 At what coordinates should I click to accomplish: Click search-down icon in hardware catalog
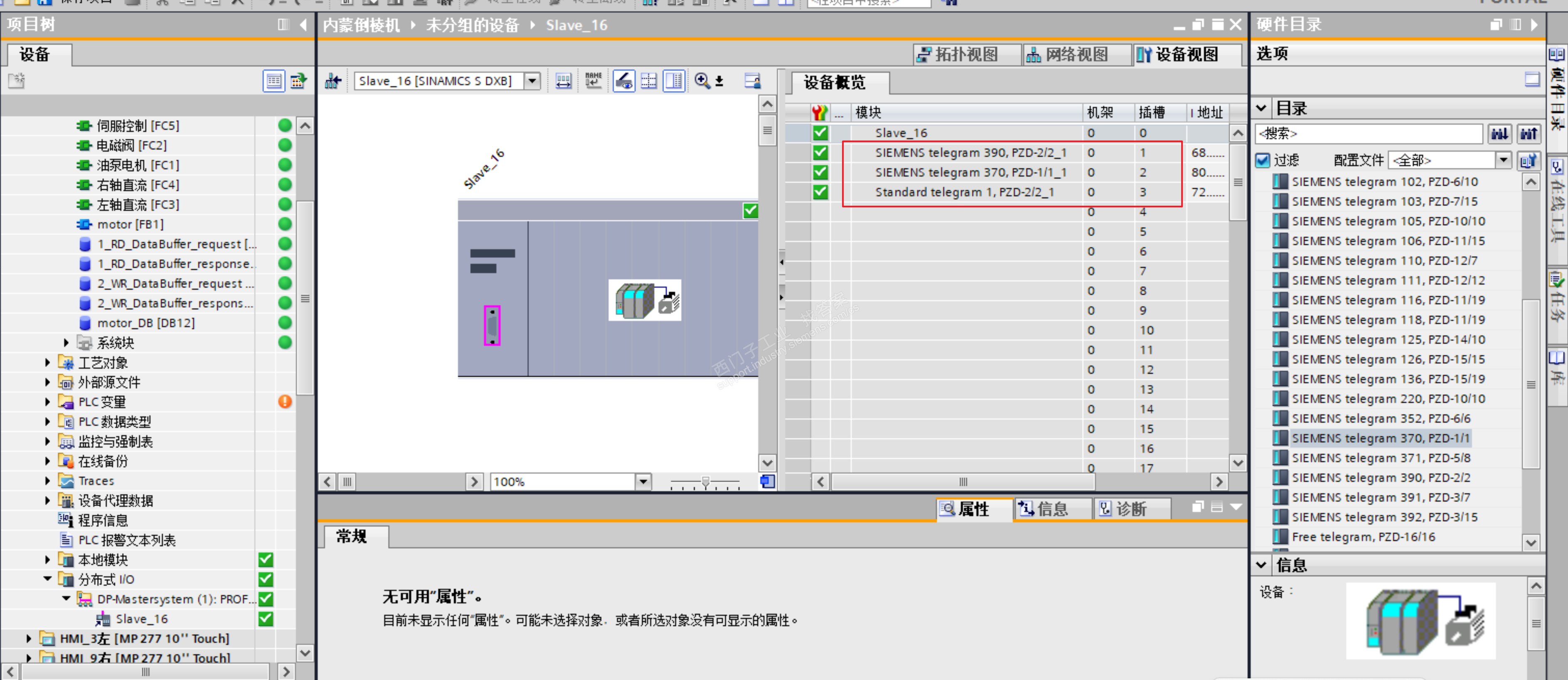(1499, 134)
